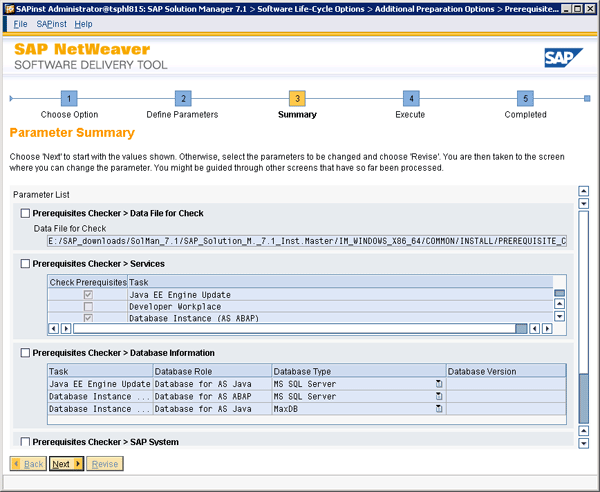The width and height of the screenshot is (600, 492).
Task: Enable the Prerequisites Checker > Services checkbox
Action: click(26, 264)
